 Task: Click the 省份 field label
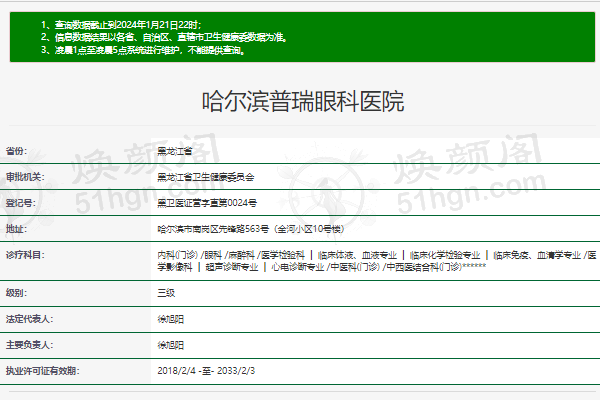tap(16, 151)
